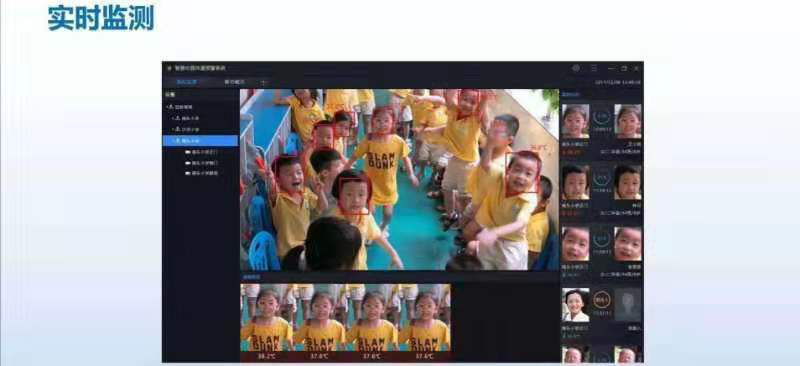Select the highlighted blue tree node
The image size is (800, 366).
(x=201, y=141)
